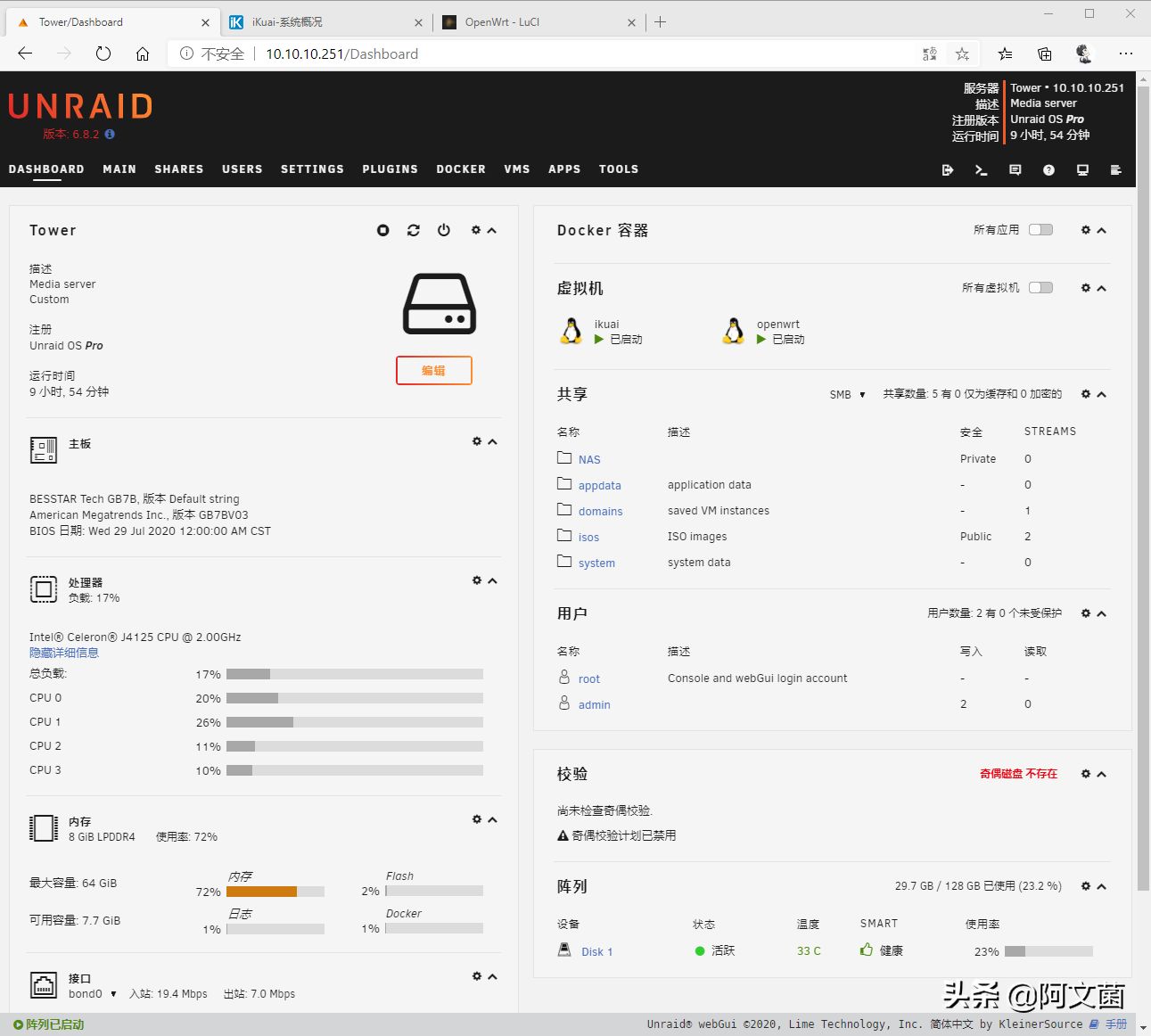Open the NAS share link

589,459
